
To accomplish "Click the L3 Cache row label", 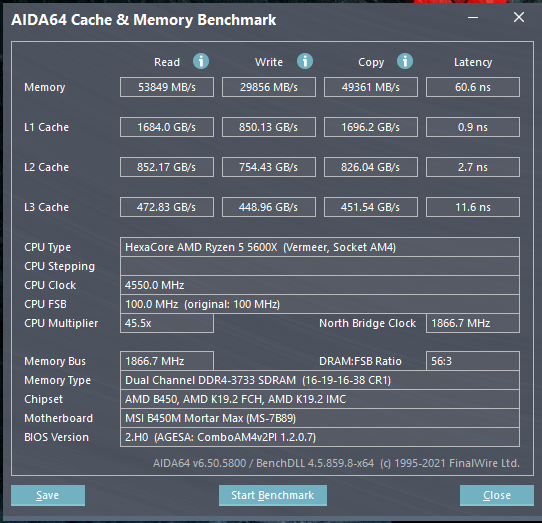I will pos(46,207).
